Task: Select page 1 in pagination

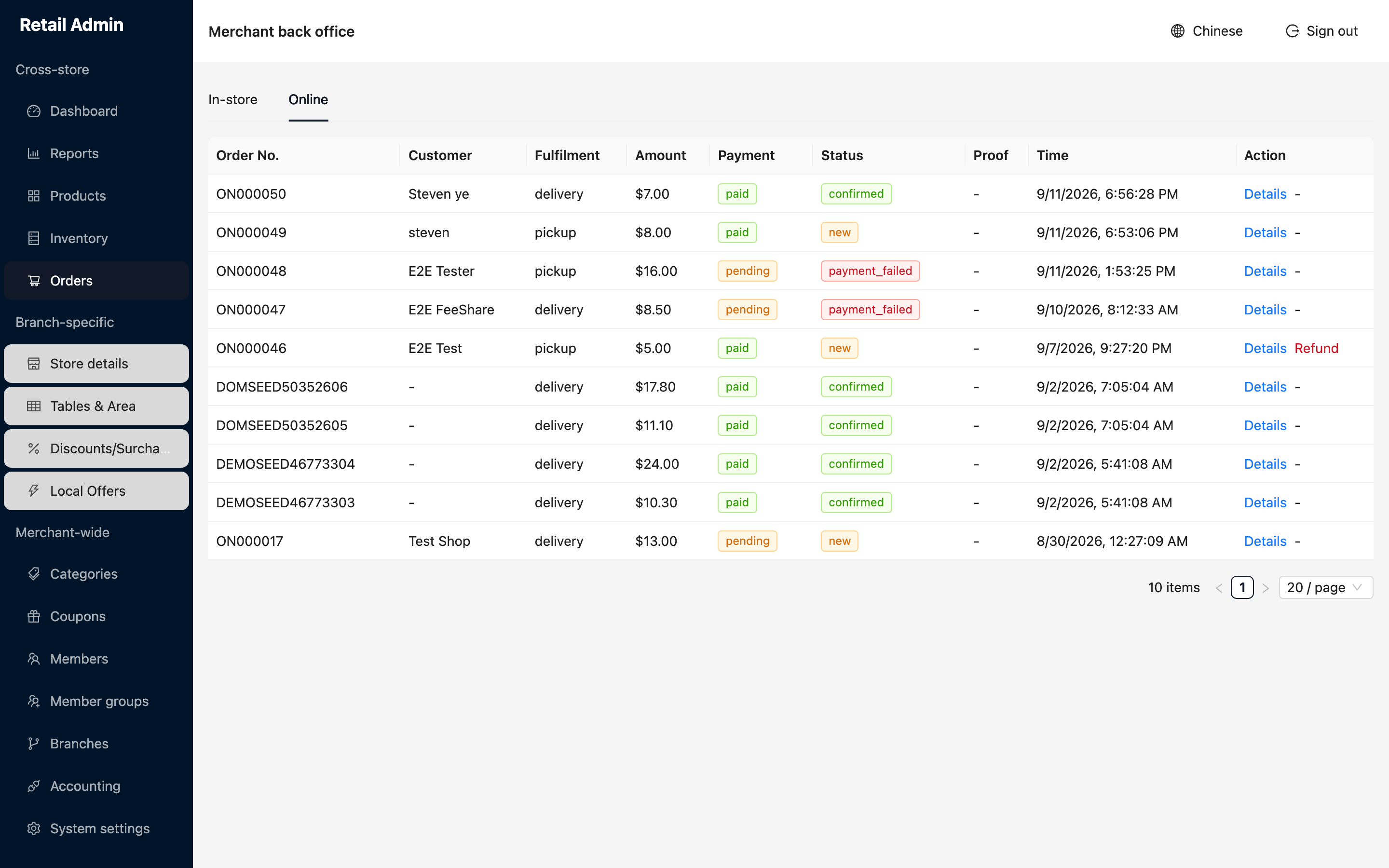Action: pyautogui.click(x=1243, y=587)
